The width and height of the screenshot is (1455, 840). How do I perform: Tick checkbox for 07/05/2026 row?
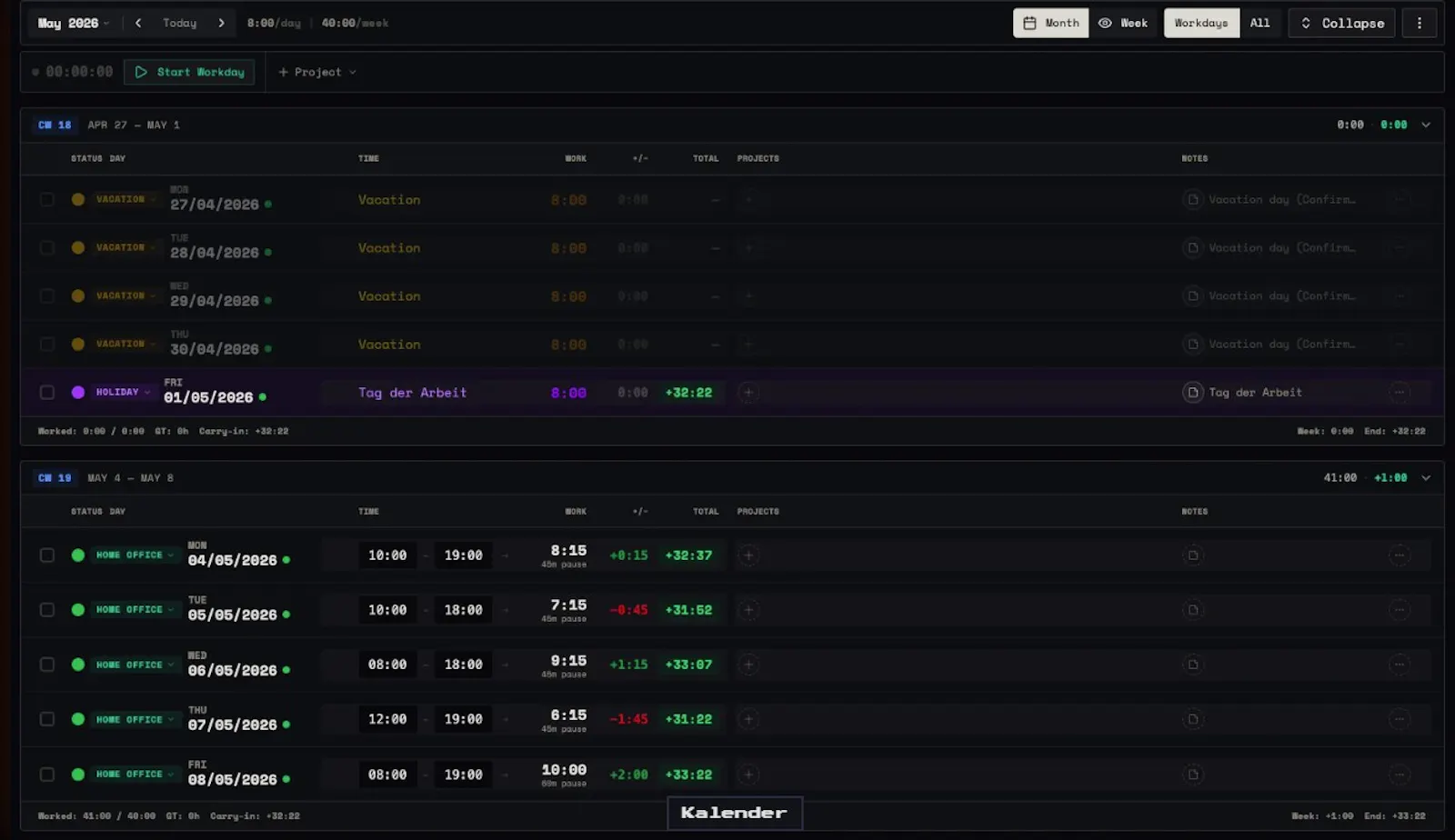46,719
